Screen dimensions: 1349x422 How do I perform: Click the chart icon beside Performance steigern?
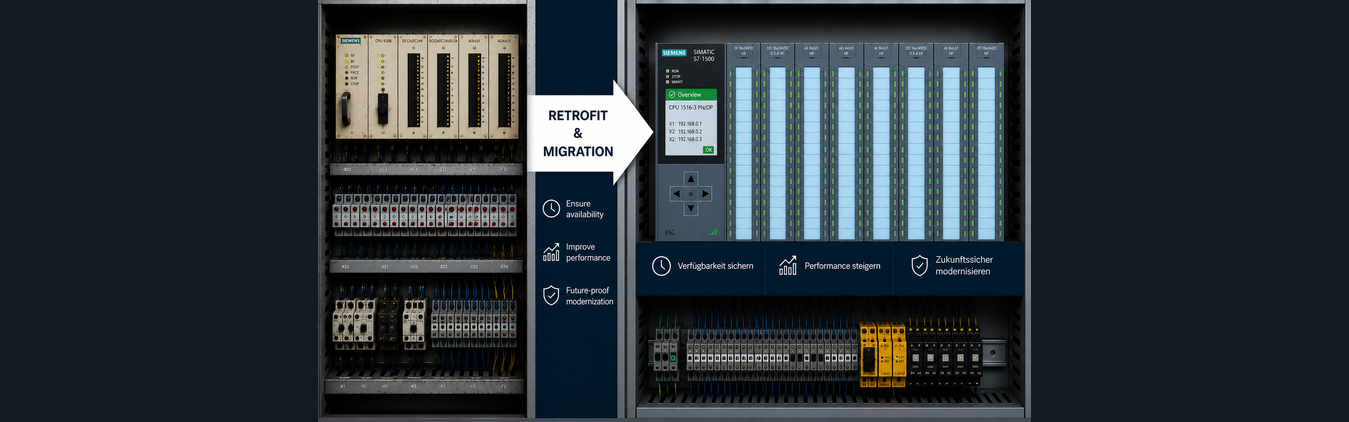[x=788, y=265]
